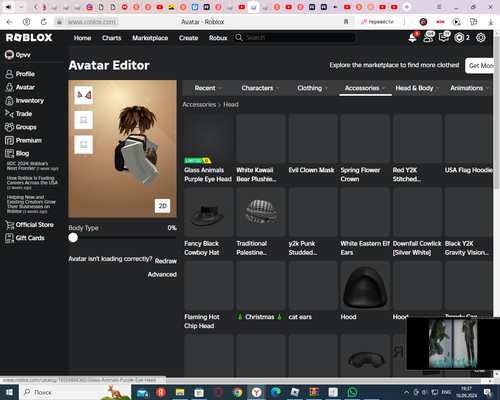Select the Spring Flower Crown item
Viewport: 500px width, 400px height.
[365, 139]
